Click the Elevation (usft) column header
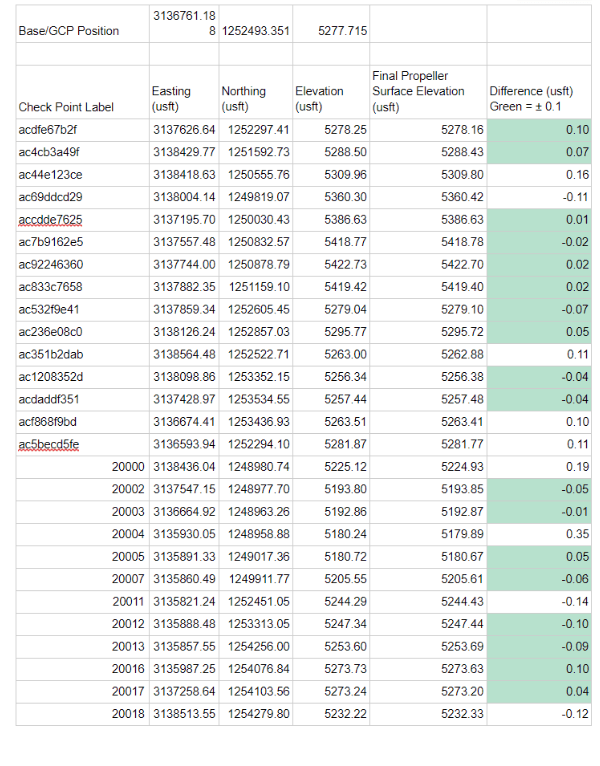The height and width of the screenshot is (766, 600). [320, 99]
